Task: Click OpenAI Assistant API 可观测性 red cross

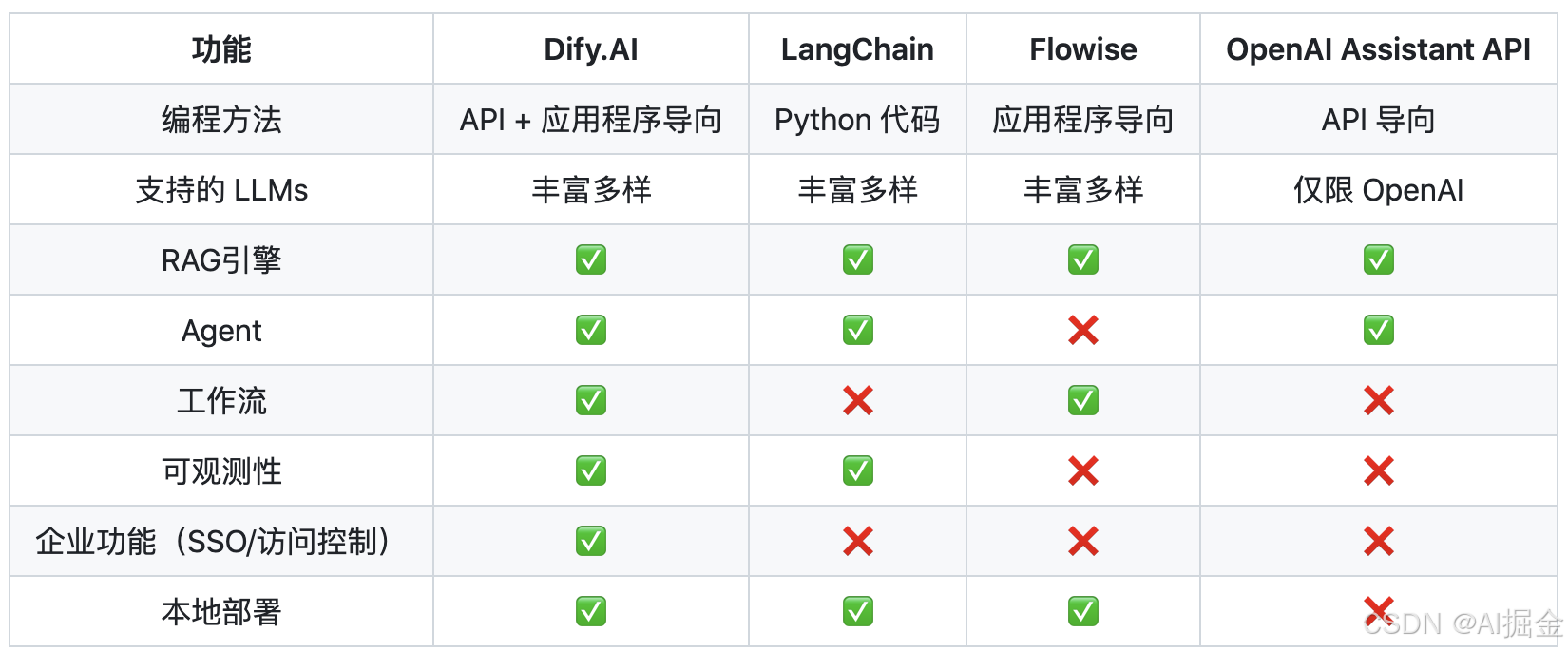Action: pos(1378,470)
